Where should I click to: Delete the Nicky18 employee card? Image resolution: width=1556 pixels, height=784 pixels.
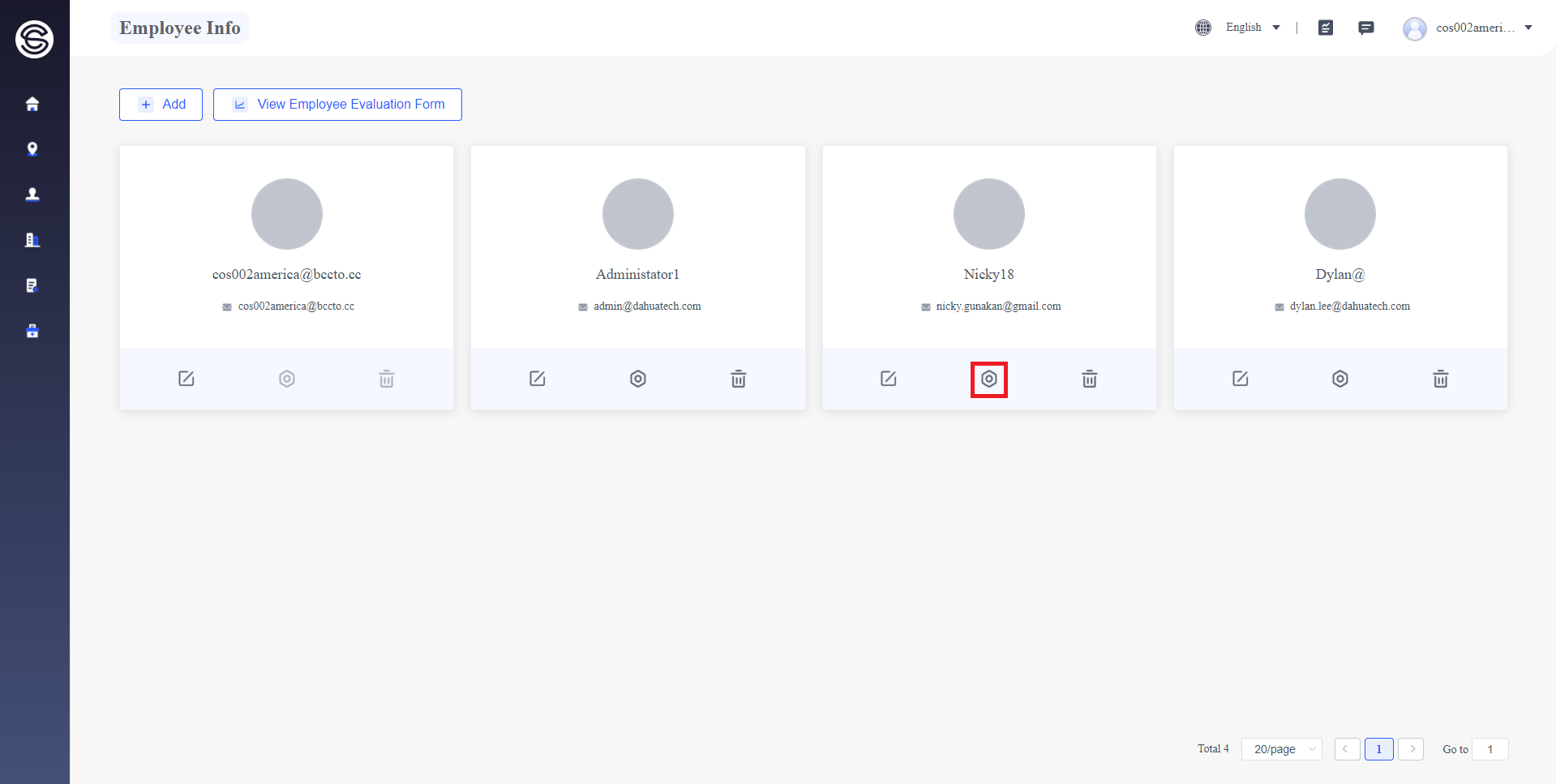(x=1090, y=379)
